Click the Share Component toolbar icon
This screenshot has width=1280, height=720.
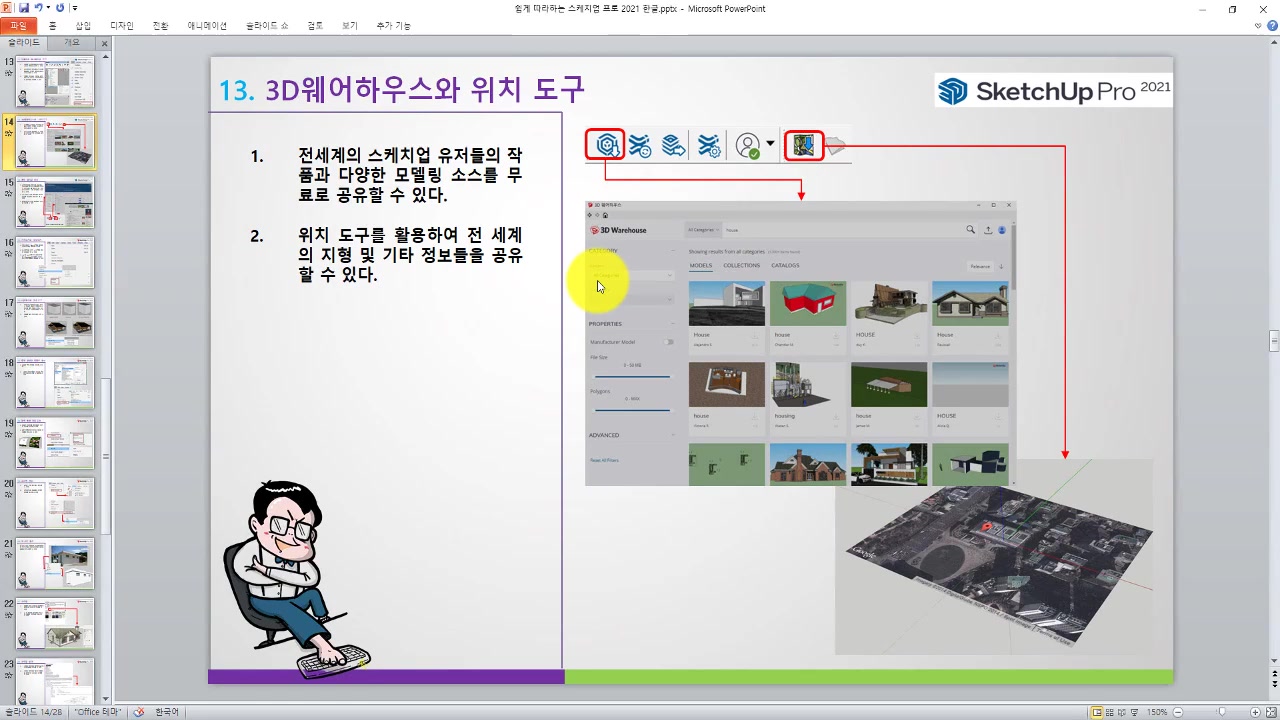pos(673,145)
